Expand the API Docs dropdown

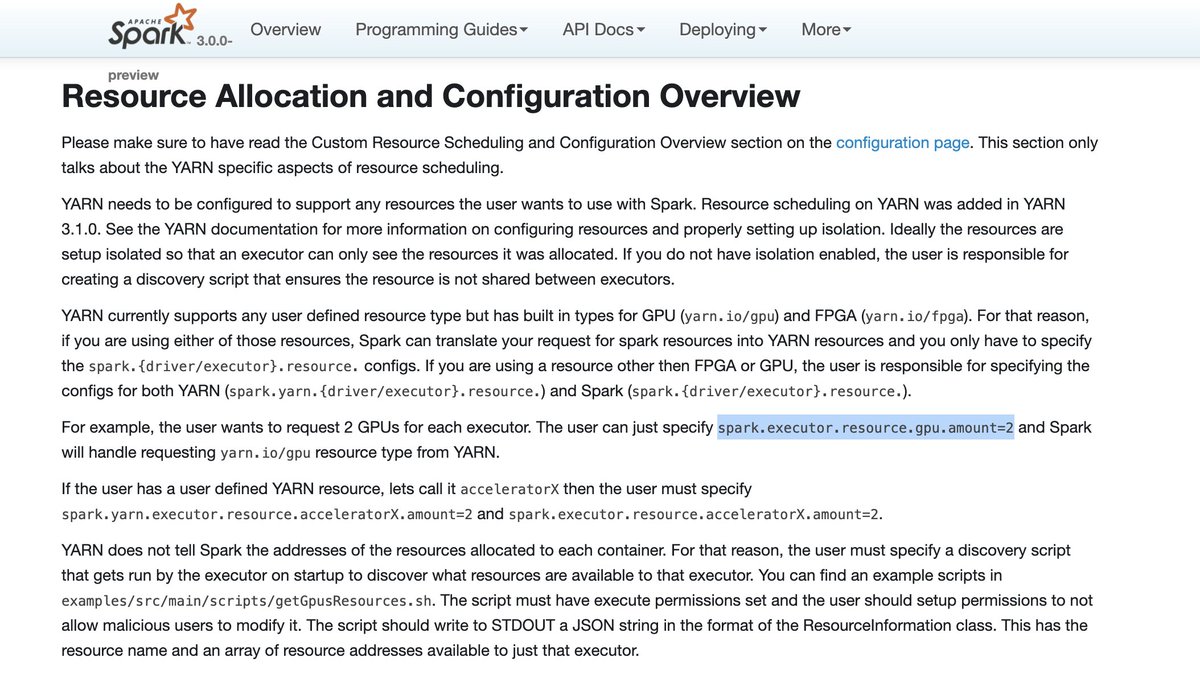coord(604,30)
